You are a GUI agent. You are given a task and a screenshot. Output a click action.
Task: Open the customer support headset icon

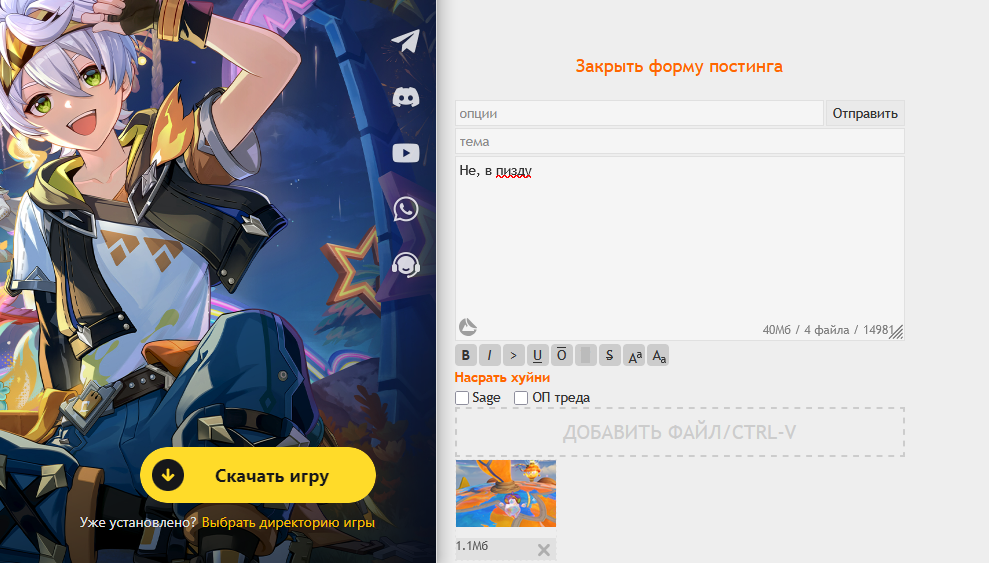click(406, 265)
